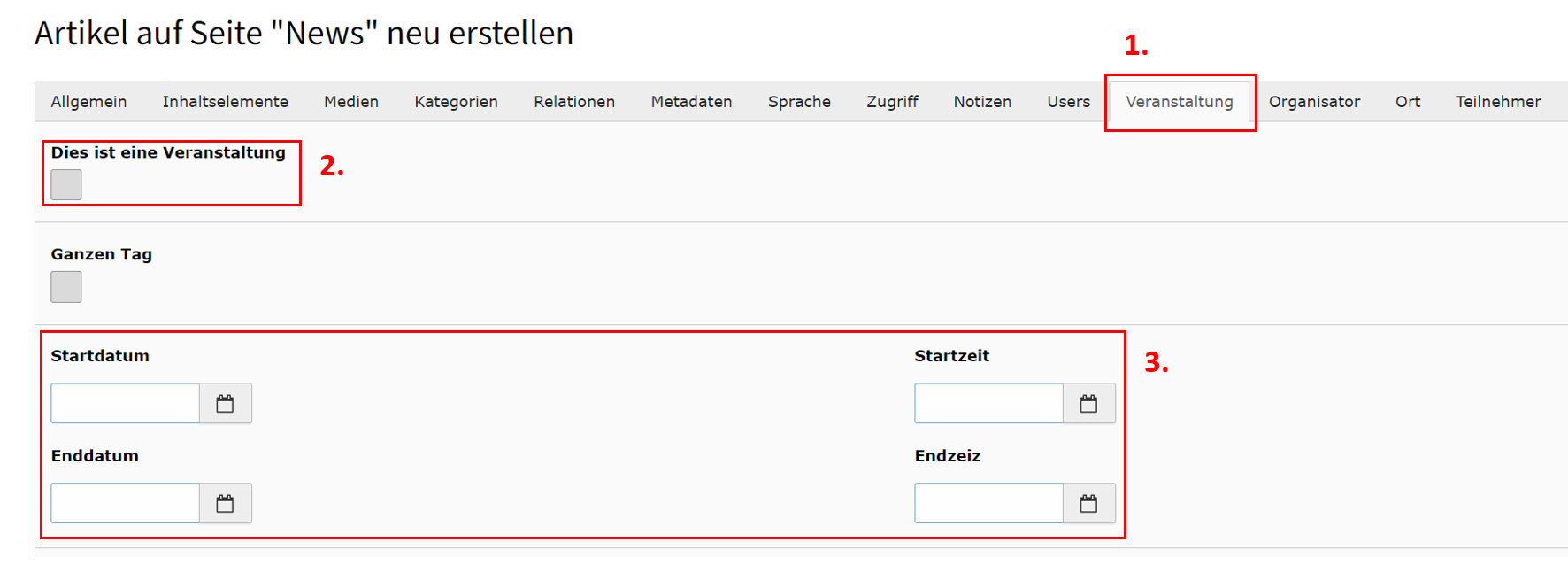Screen dimensions: 1568x565
Task: Open the Inhaltselemente tab
Action: click(x=226, y=102)
